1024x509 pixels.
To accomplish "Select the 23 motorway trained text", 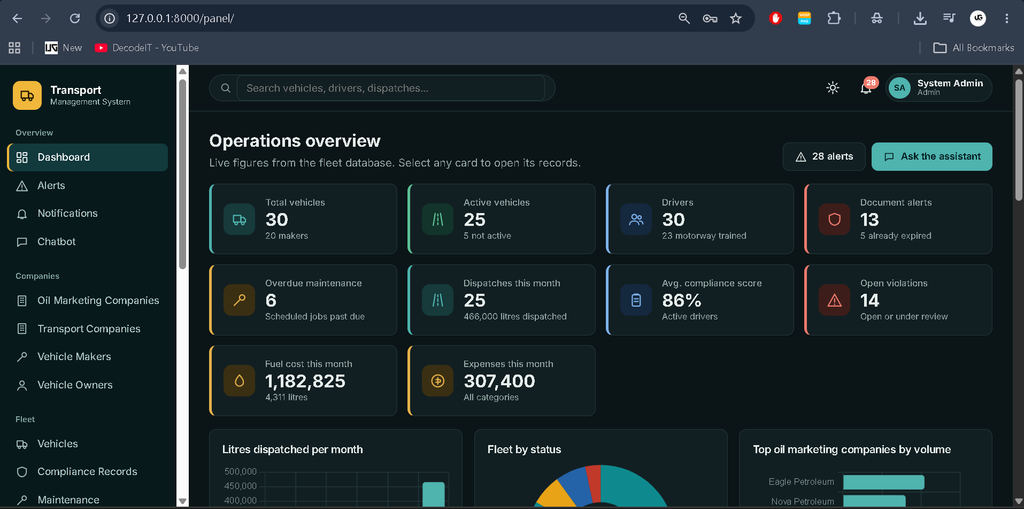I will tap(704, 236).
